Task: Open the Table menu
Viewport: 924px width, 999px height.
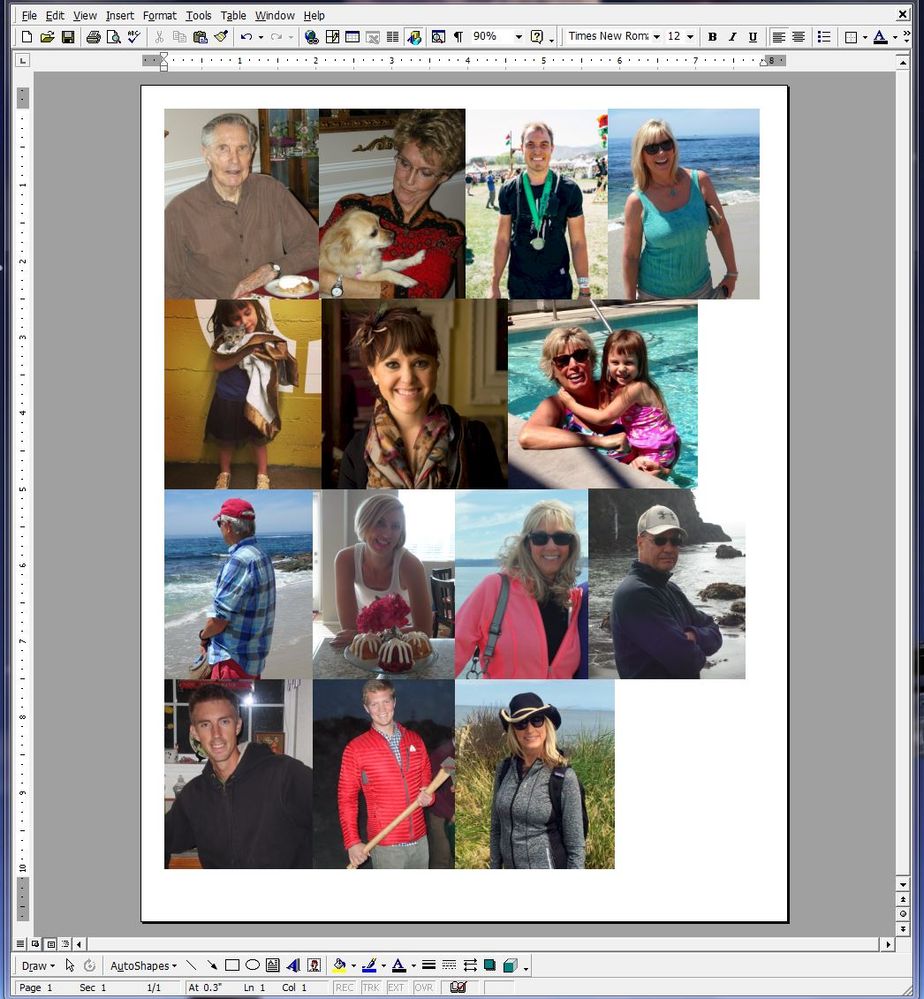Action: click(233, 16)
